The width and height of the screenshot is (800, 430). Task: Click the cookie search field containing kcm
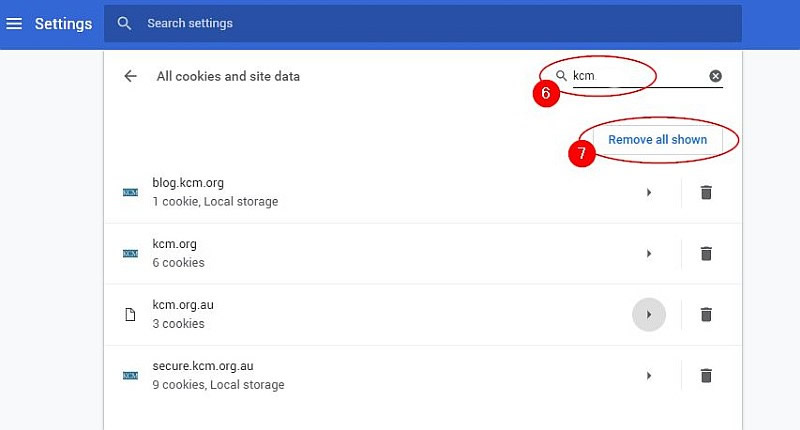[x=638, y=76]
